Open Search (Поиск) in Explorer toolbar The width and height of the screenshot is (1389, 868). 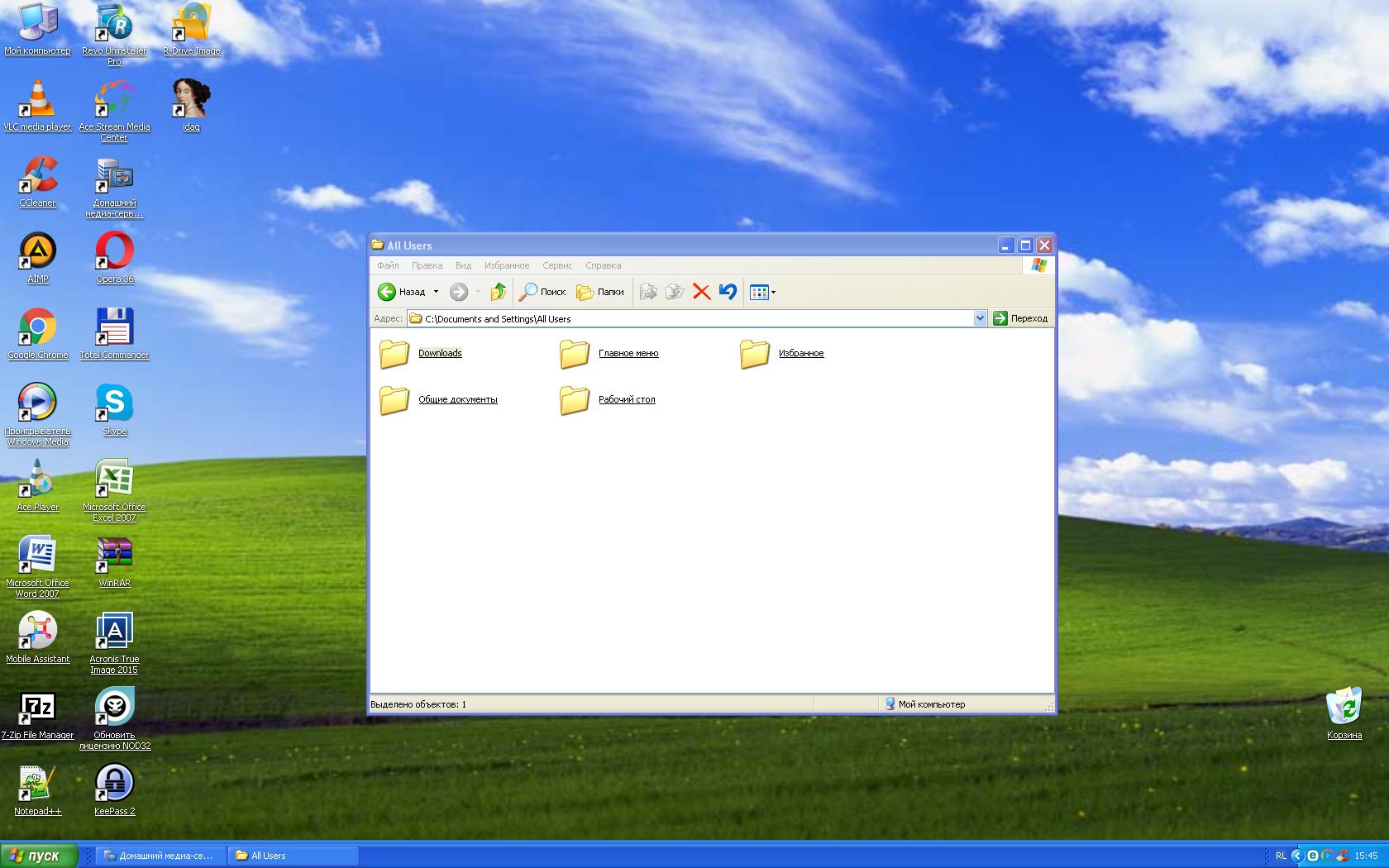click(542, 292)
